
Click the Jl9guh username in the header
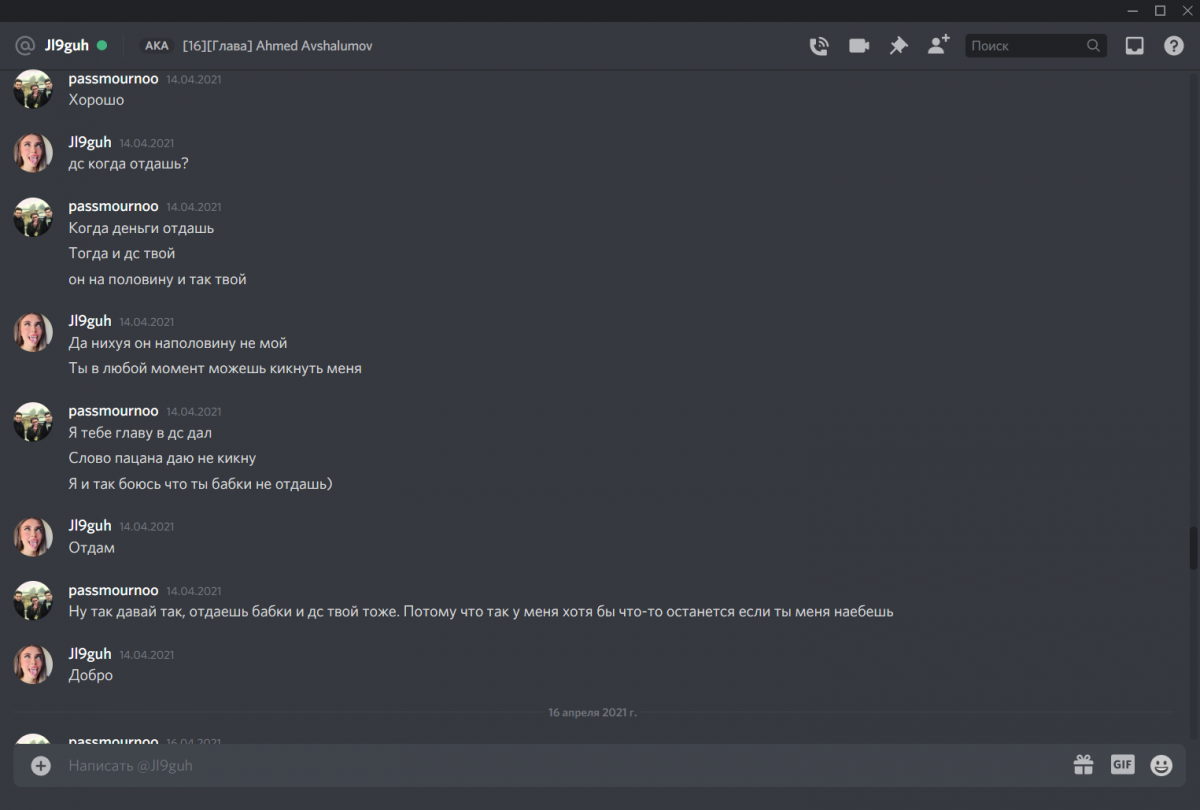coord(67,45)
